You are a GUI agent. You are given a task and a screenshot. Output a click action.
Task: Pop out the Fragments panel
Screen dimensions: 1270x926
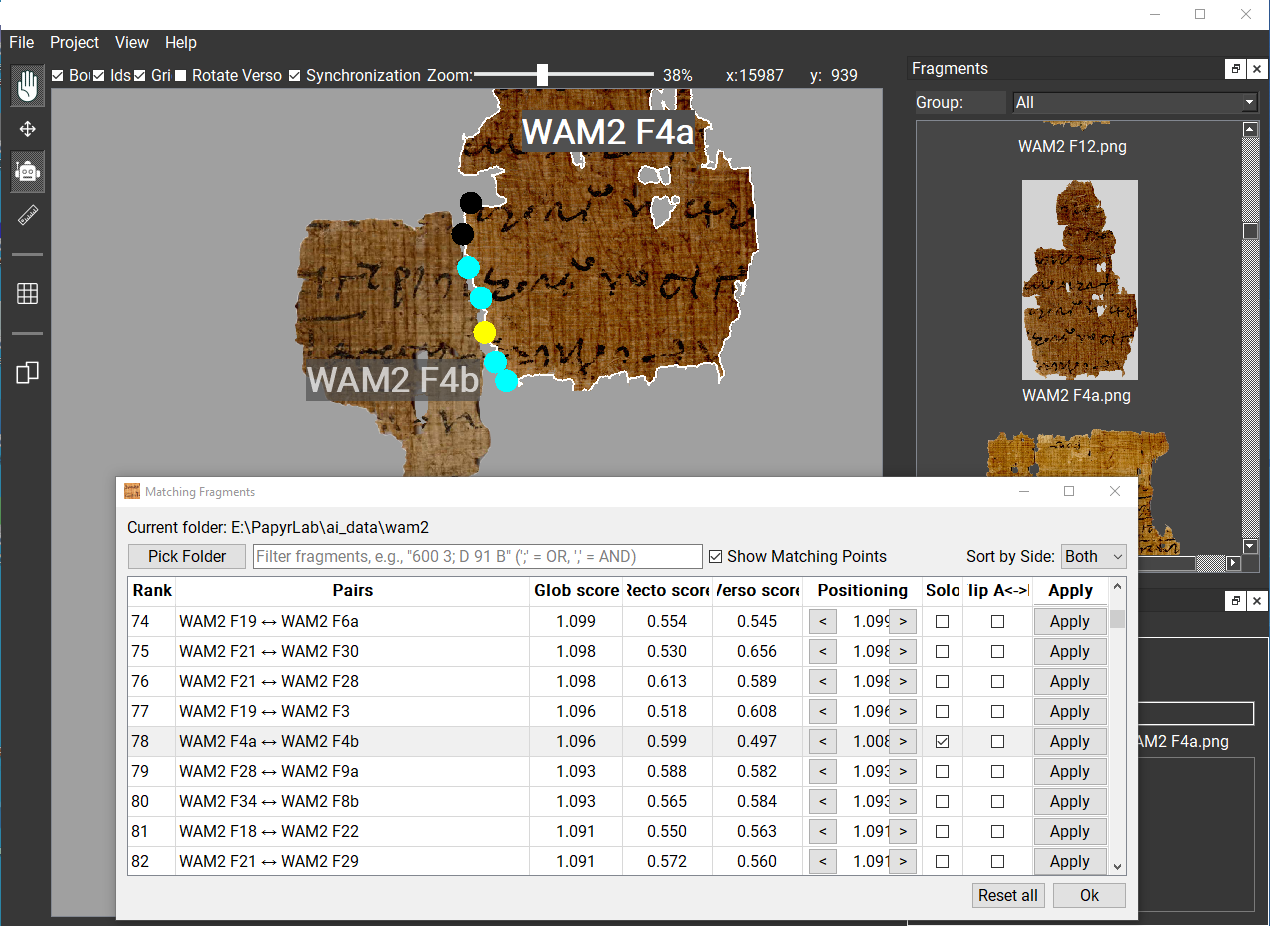point(1236,68)
